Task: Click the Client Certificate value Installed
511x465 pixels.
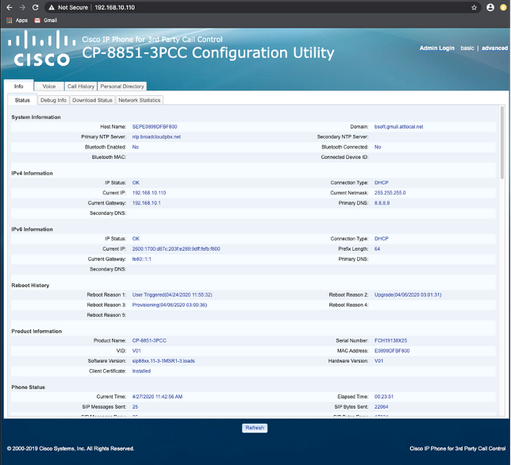Action: [x=141, y=371]
